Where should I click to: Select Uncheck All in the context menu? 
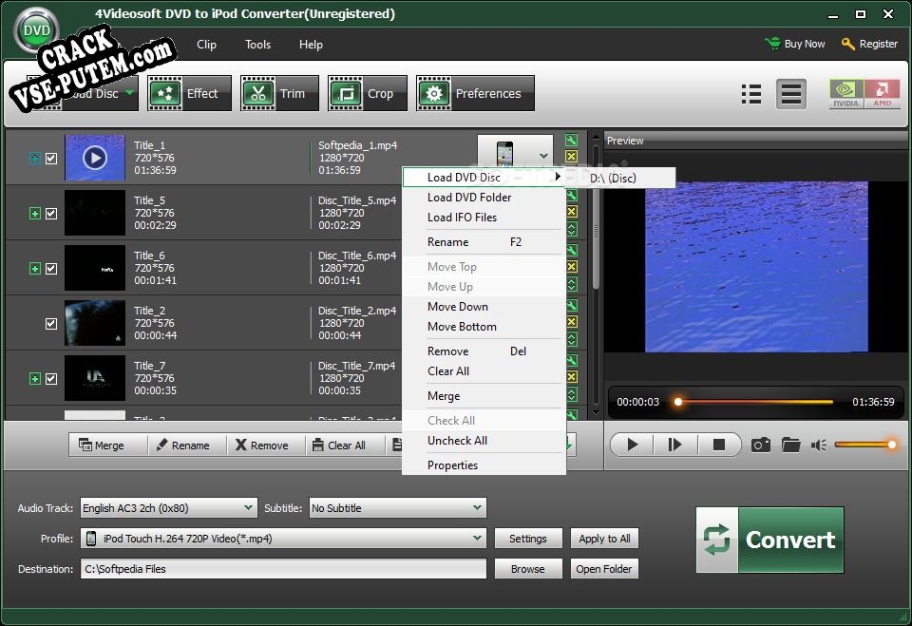[x=484, y=440]
